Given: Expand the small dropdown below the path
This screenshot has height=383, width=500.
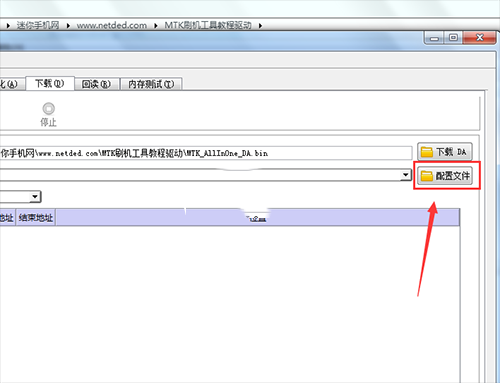Looking at the screenshot, I should [35, 197].
